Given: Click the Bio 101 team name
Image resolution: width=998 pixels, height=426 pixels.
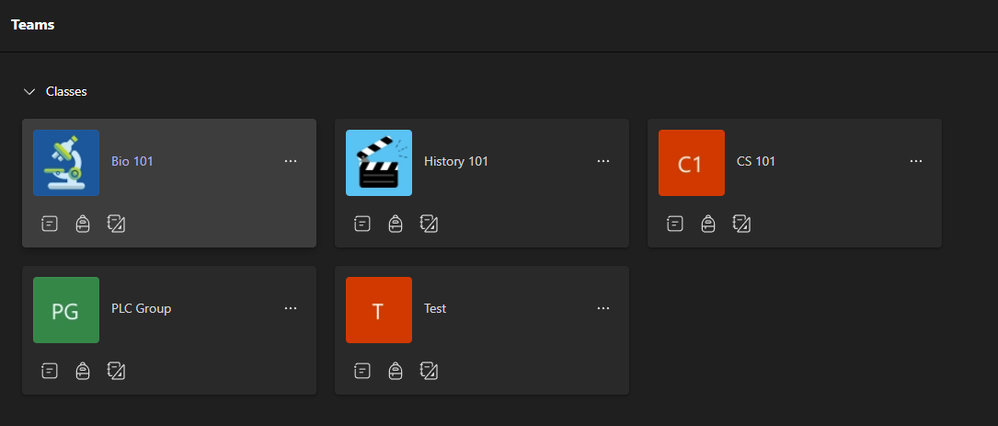Looking at the screenshot, I should click(132, 162).
